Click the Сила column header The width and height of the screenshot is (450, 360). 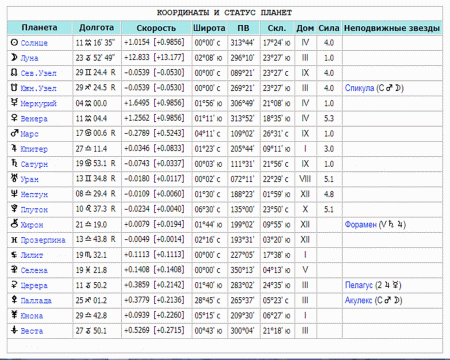pos(329,28)
